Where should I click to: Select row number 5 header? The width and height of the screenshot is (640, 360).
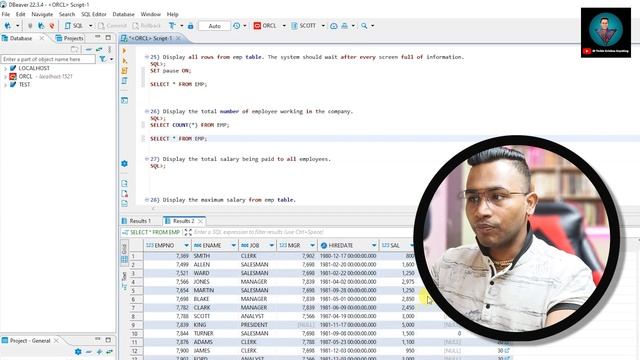[x=136, y=290]
